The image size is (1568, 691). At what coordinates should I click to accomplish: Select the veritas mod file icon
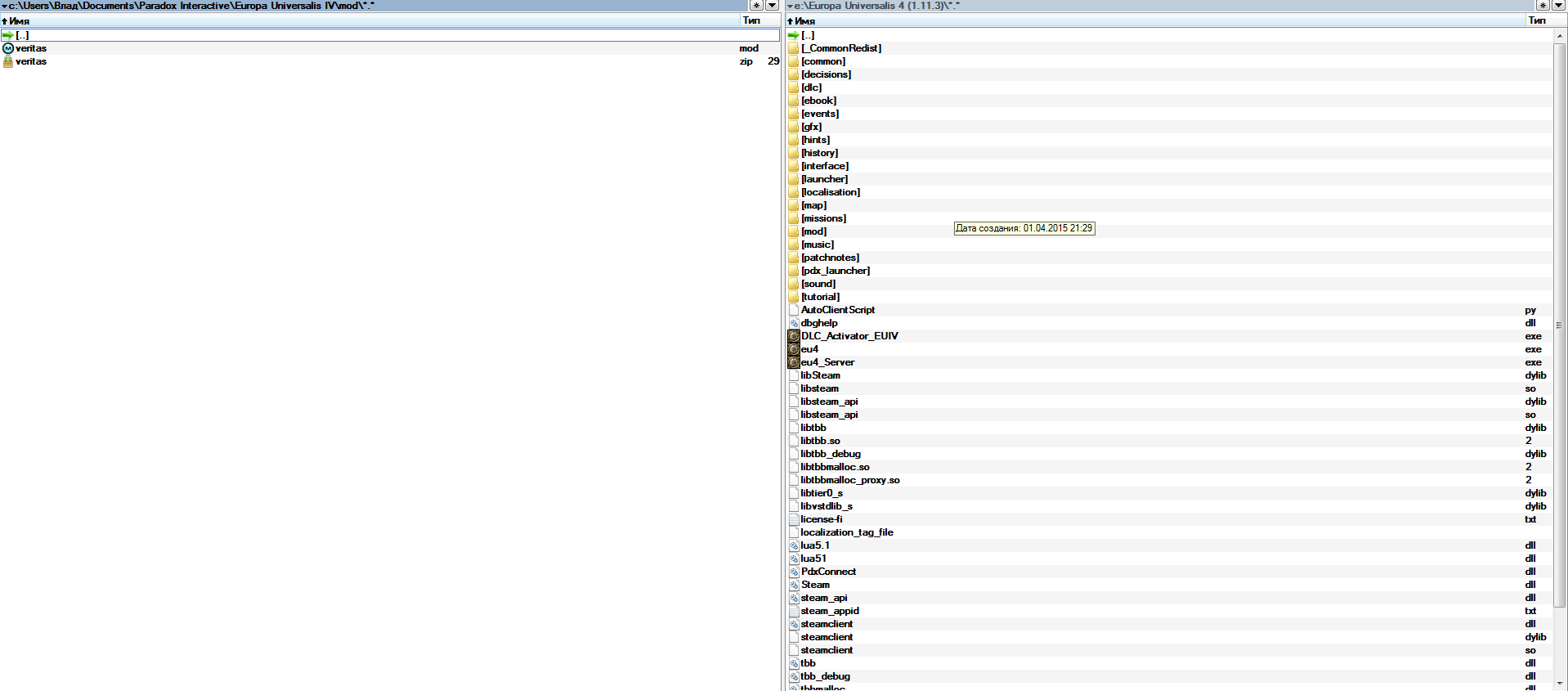(8, 48)
